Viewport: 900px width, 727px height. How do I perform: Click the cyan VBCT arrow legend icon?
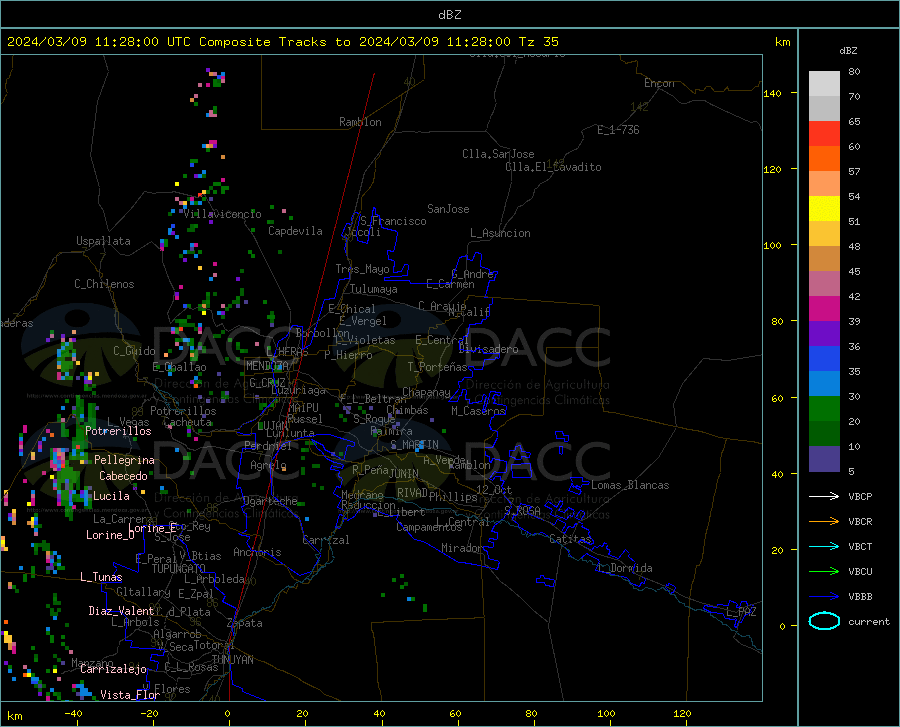tap(824, 546)
